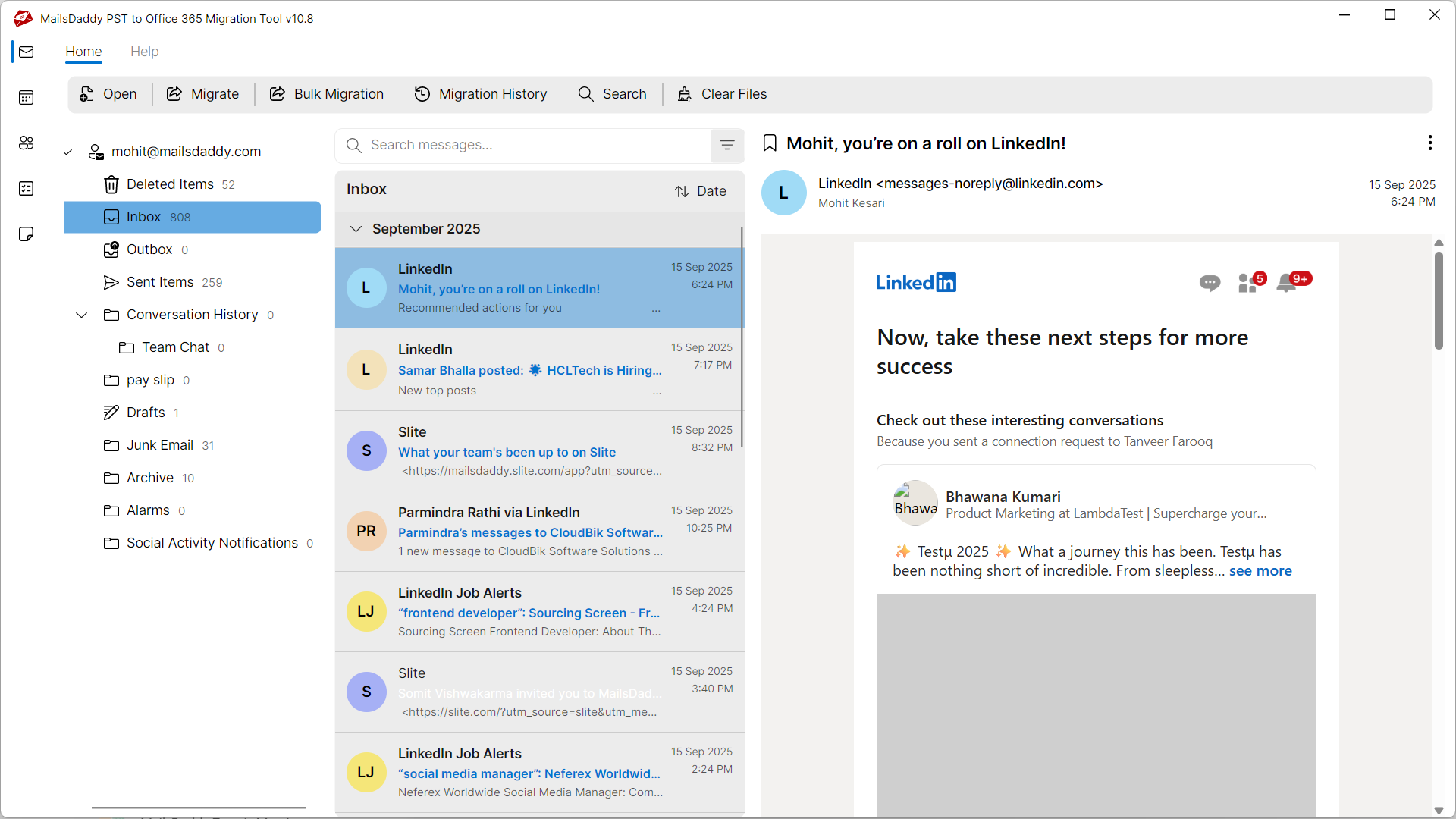Click the Search toolbar button
The image size is (1456, 819).
pos(613,94)
